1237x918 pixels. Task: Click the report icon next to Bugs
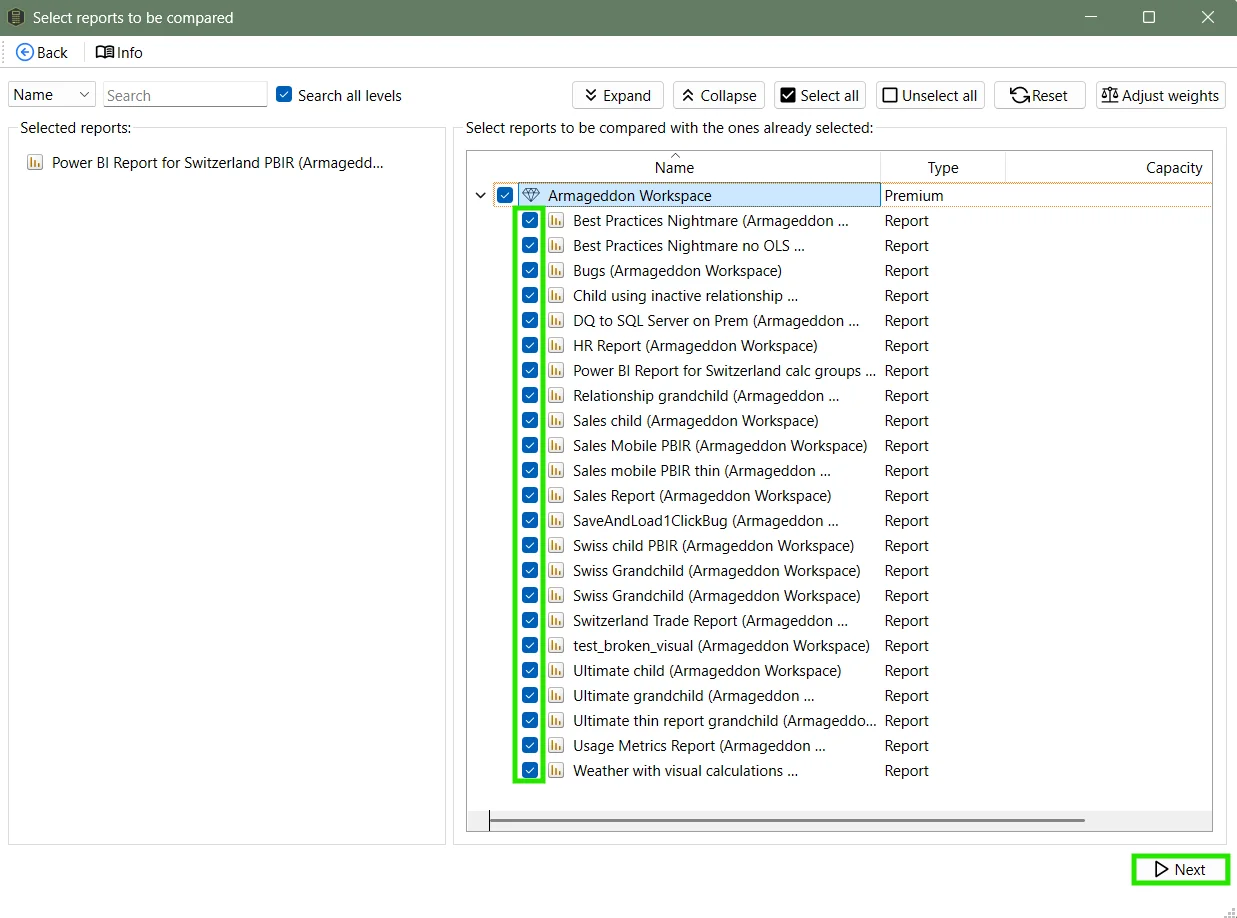(556, 271)
